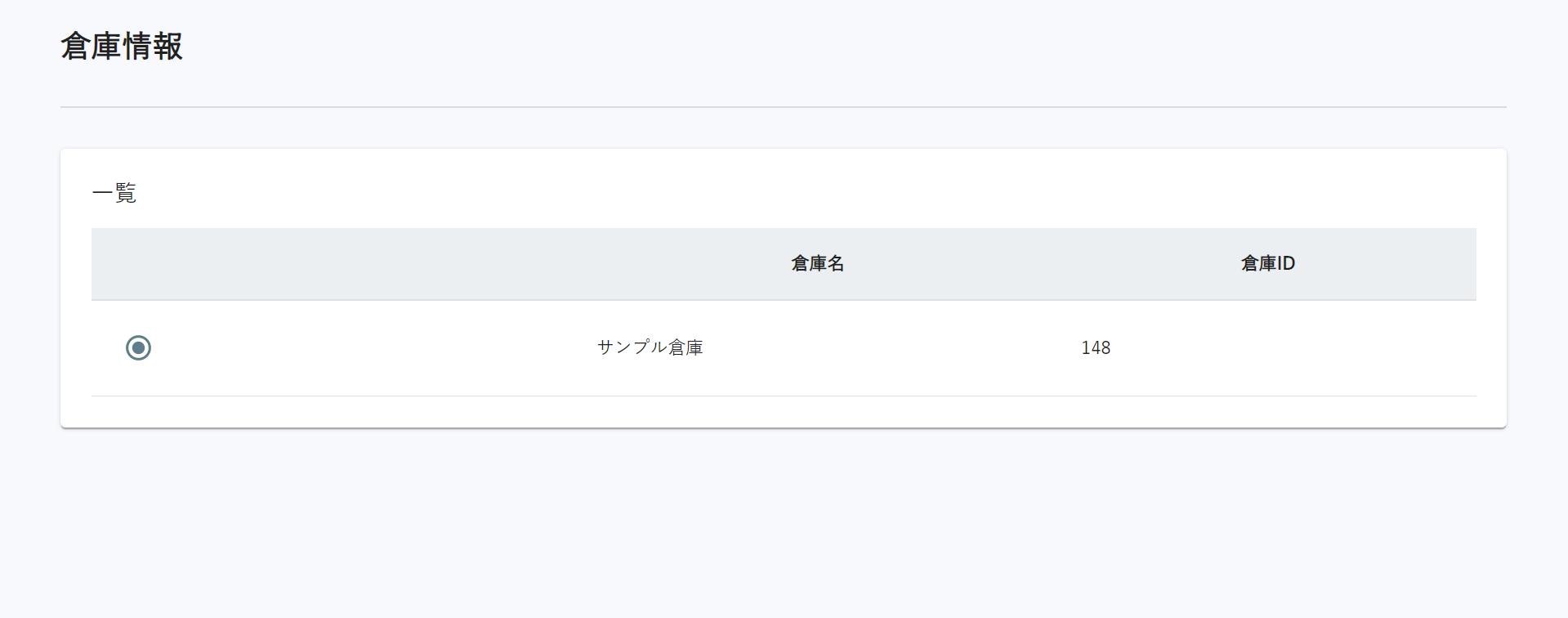Click the サンプル倉庫 name cell
The width and height of the screenshot is (1568, 618).
pos(650,347)
